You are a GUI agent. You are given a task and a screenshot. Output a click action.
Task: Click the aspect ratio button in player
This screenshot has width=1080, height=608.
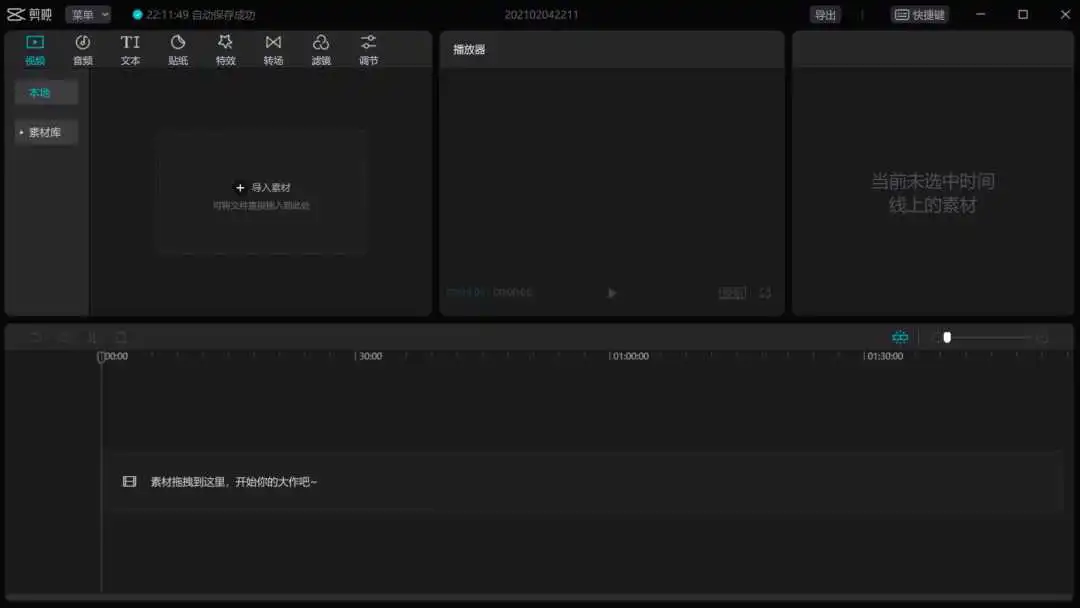tap(732, 293)
